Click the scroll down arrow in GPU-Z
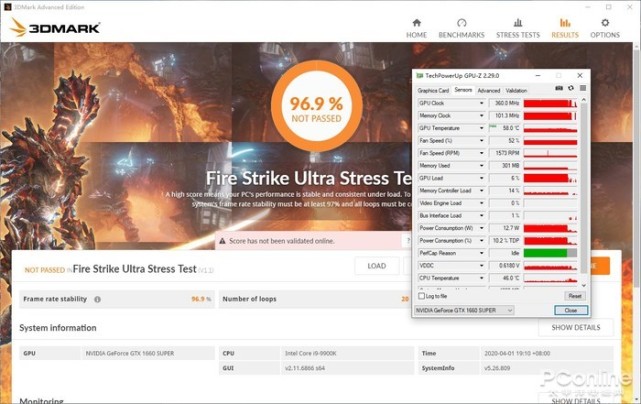Viewport: 641px width, 404px height. 583,285
